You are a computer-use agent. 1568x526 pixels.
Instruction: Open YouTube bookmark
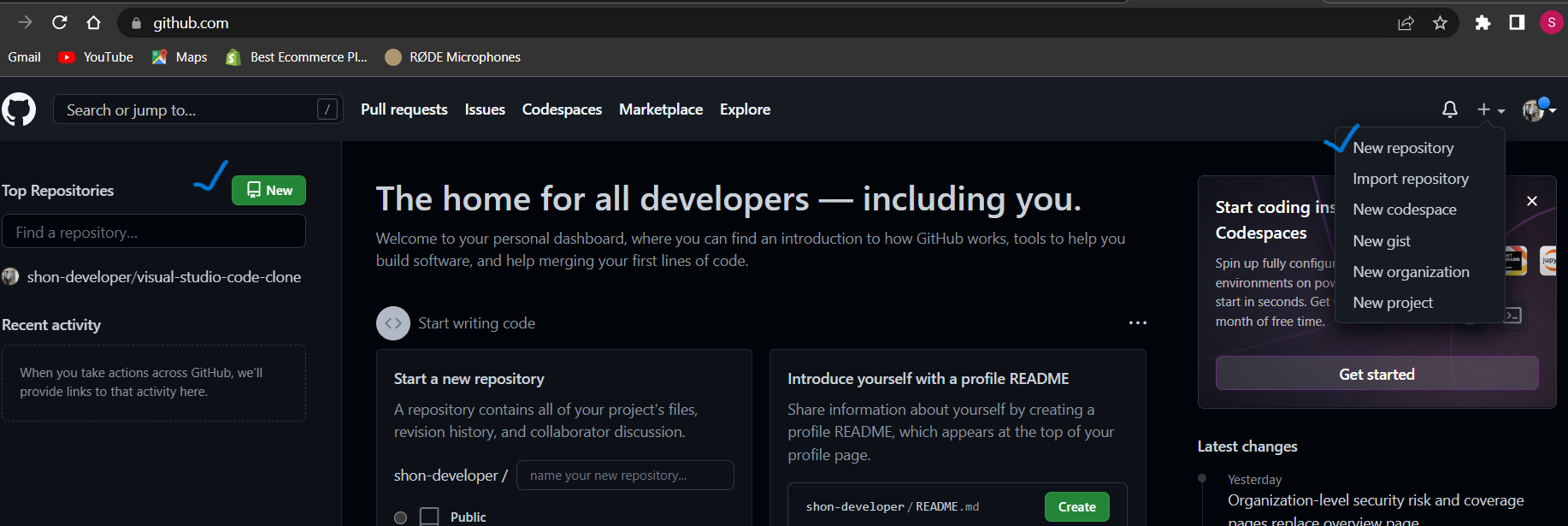[x=96, y=57]
